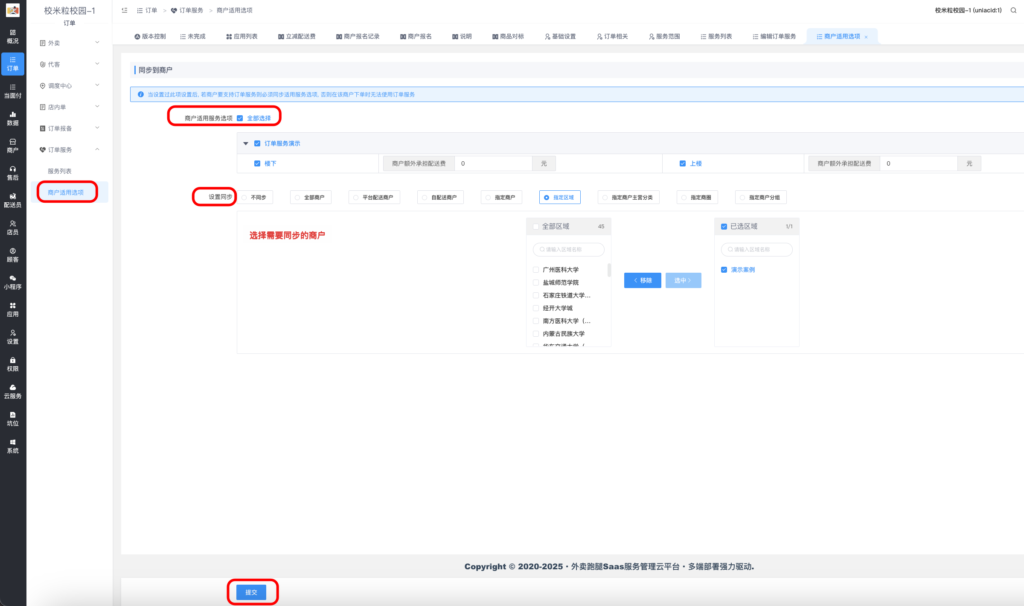The width and height of the screenshot is (1024, 606).
Task: Click the 权限 lock icon
Action: (x=12, y=363)
